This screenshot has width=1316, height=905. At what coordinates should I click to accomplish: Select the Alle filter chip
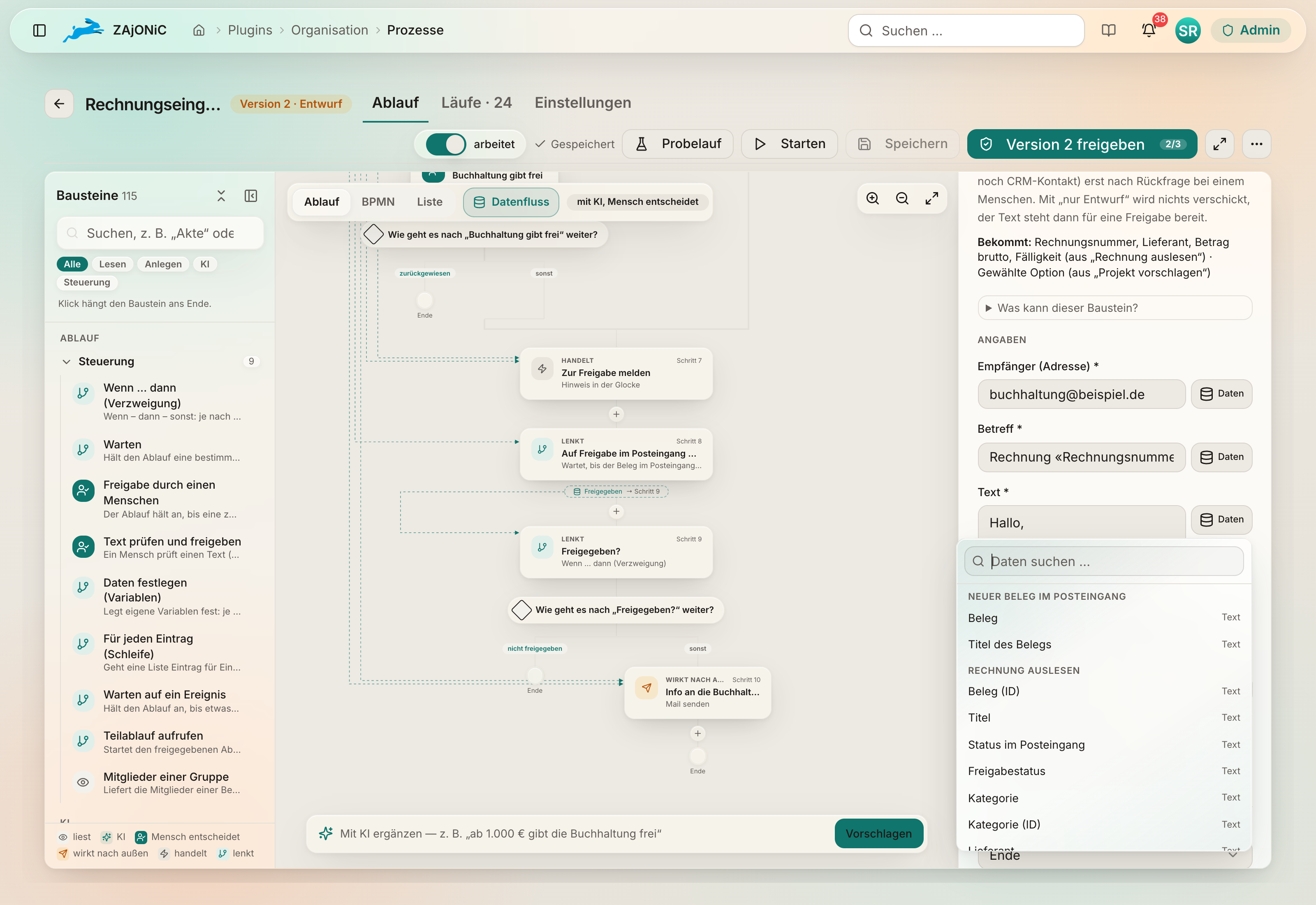click(x=72, y=264)
